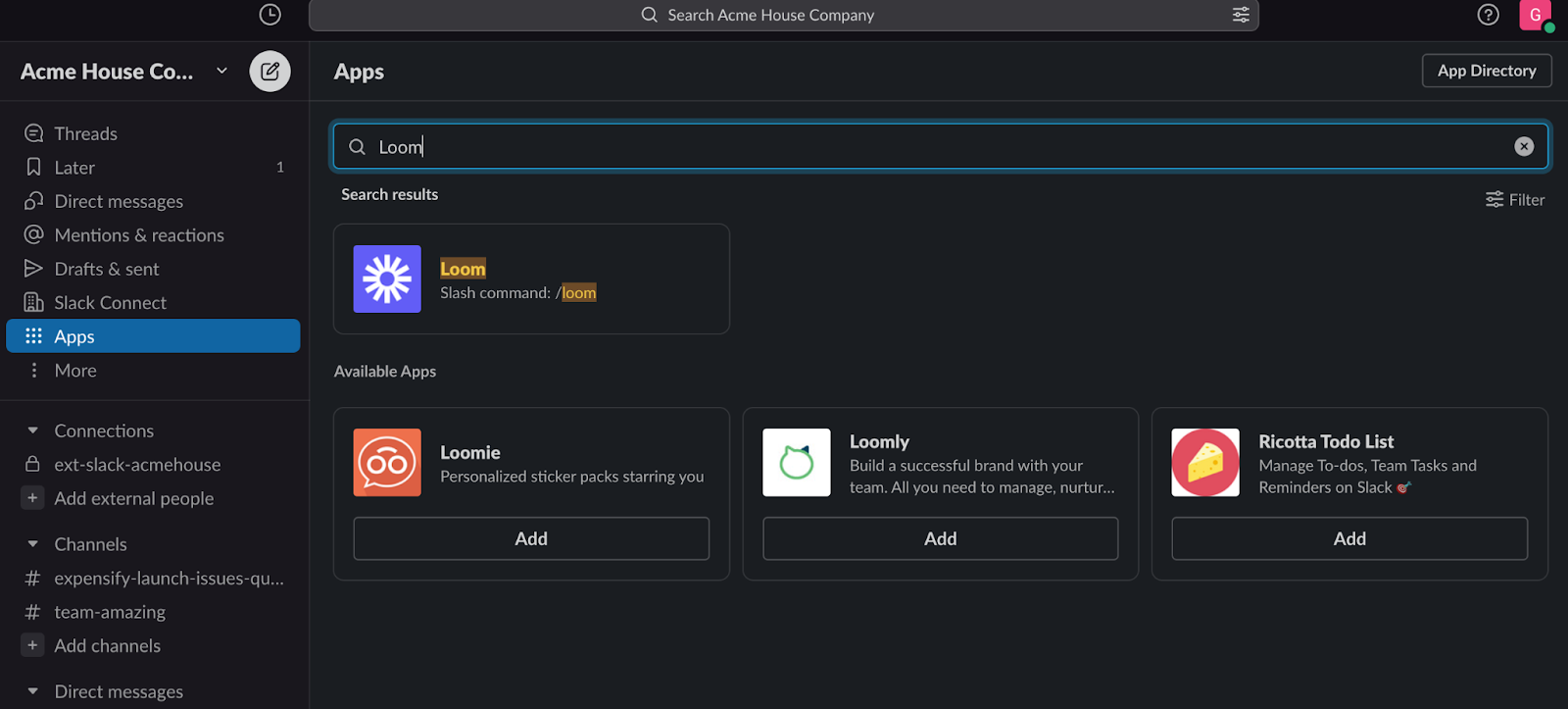The width and height of the screenshot is (1568, 709).
Task: Click the Threads icon
Action: tap(33, 133)
